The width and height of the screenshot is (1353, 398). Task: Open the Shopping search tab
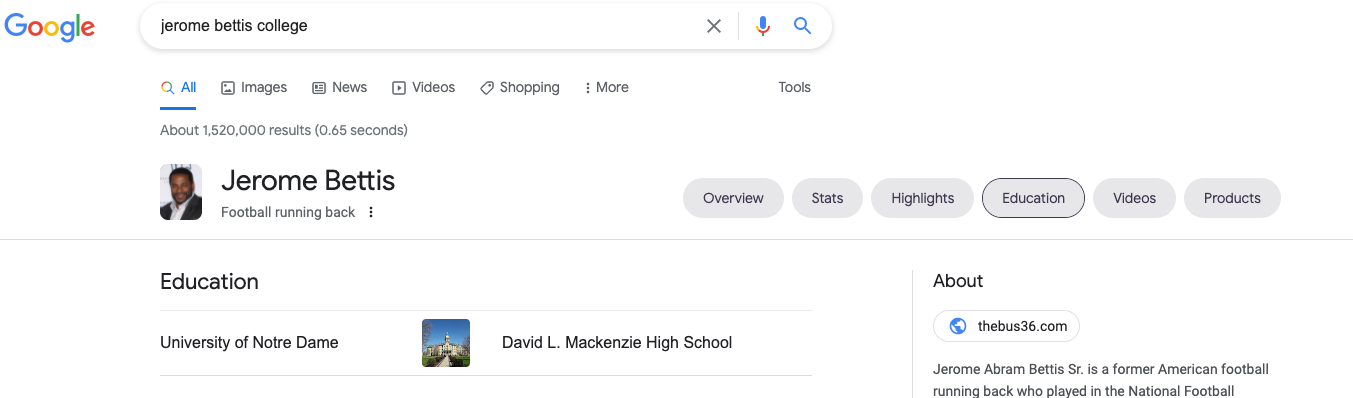[x=519, y=87]
